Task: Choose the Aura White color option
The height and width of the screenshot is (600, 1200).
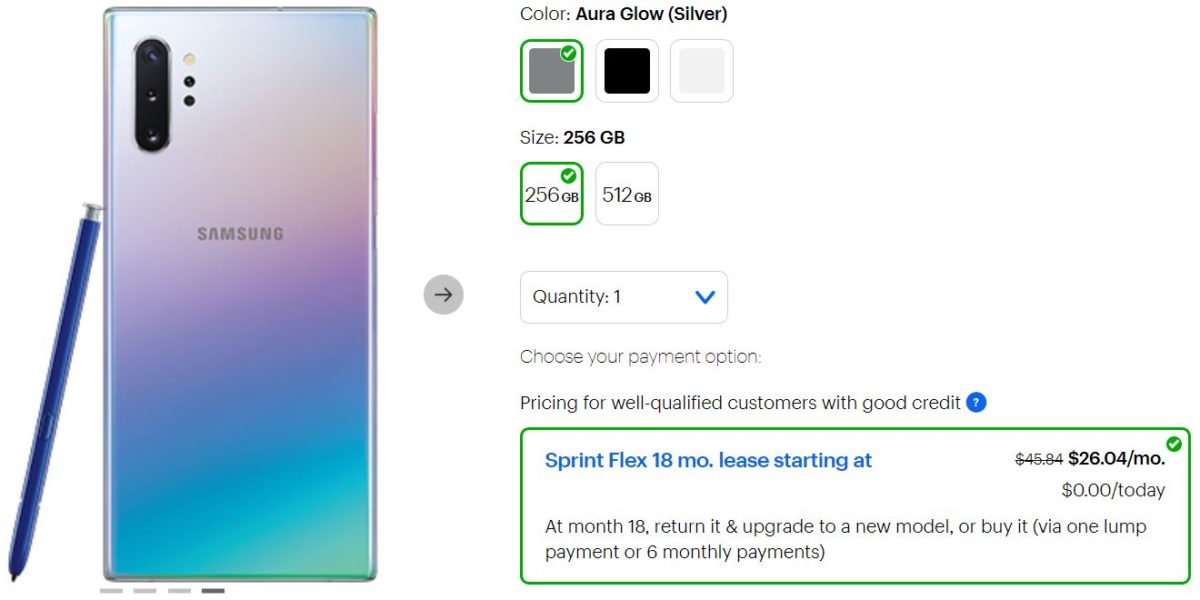Action: pyautogui.click(x=701, y=69)
